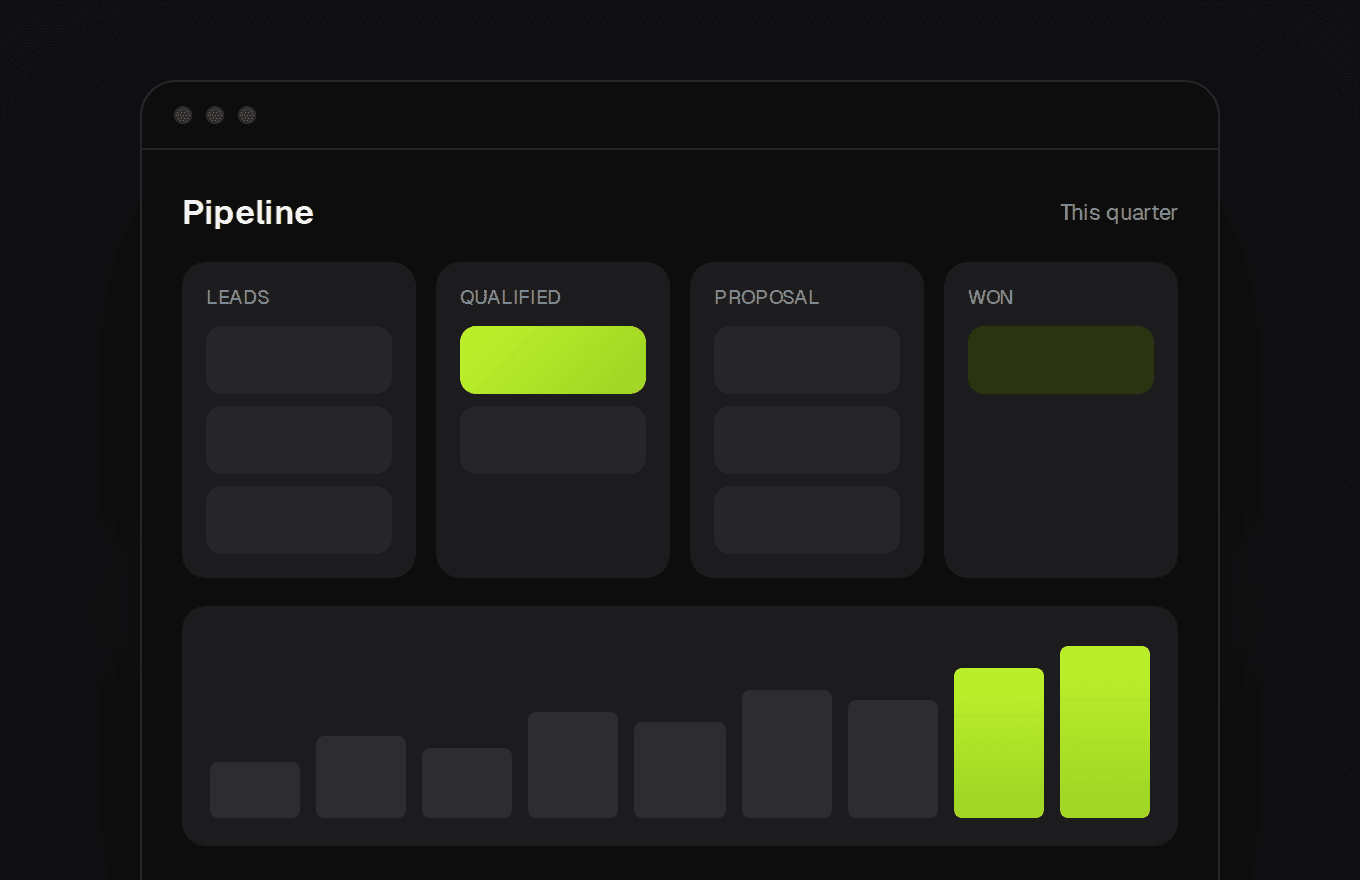
Task: Open the bottom card in Leads column
Action: [299, 520]
